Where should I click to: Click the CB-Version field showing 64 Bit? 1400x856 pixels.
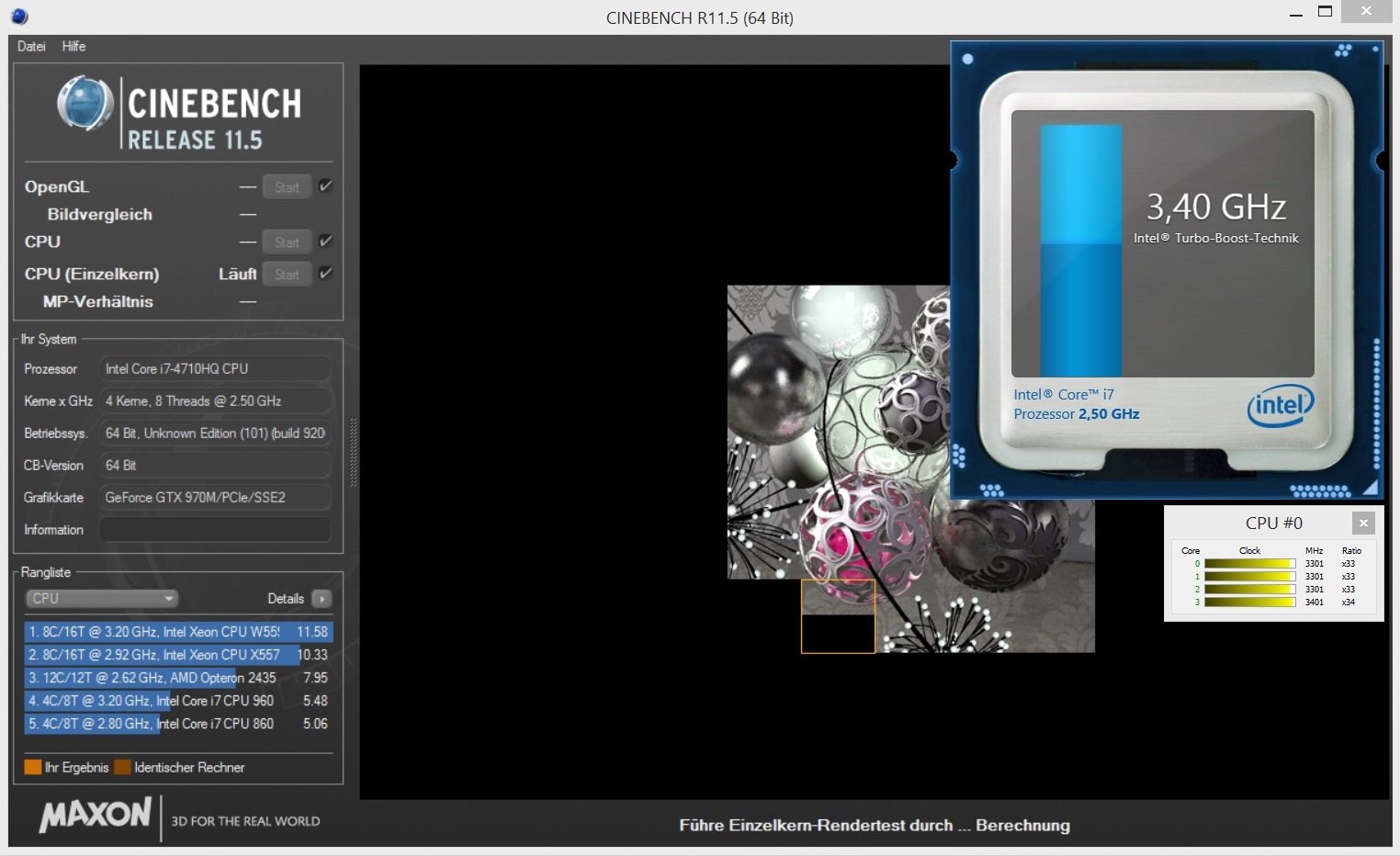point(215,466)
